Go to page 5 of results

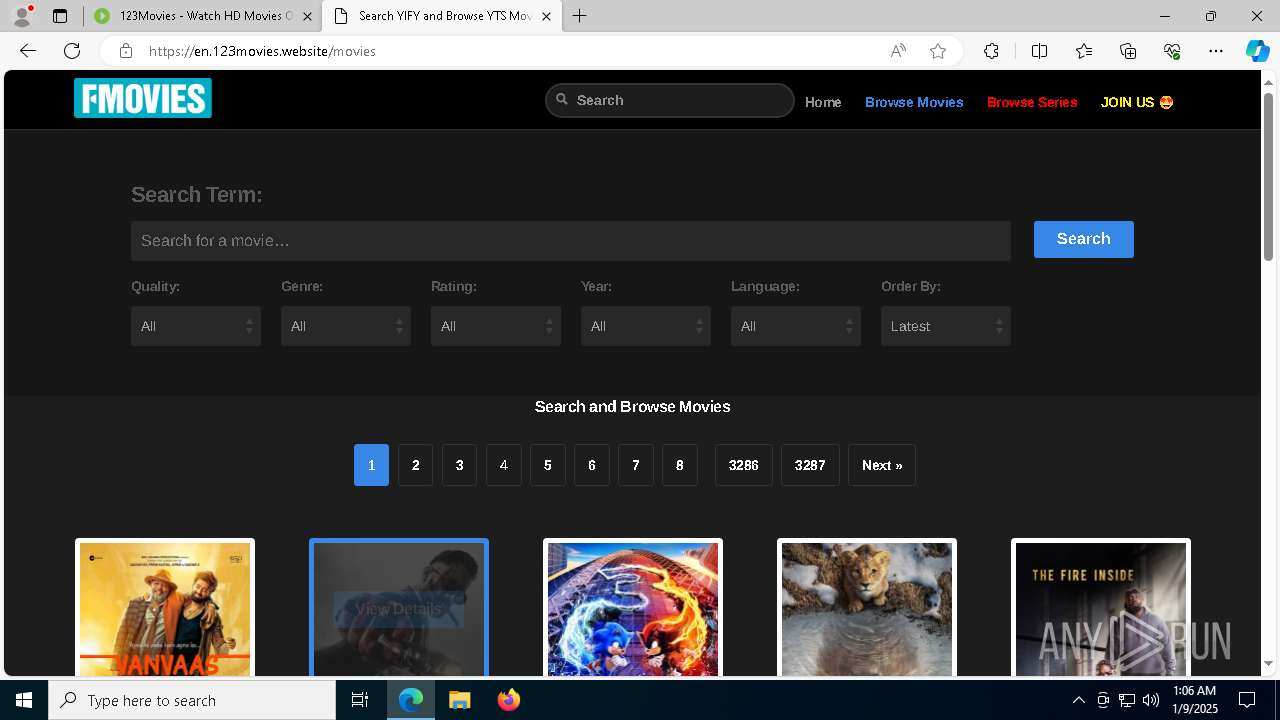(x=547, y=465)
